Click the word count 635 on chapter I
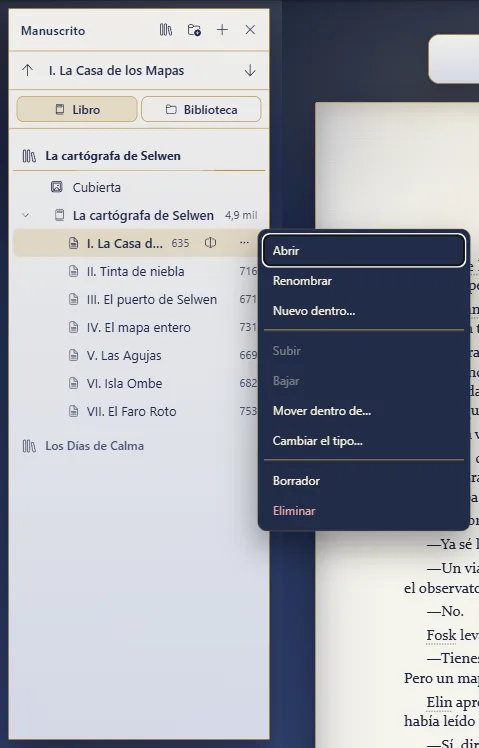 180,243
